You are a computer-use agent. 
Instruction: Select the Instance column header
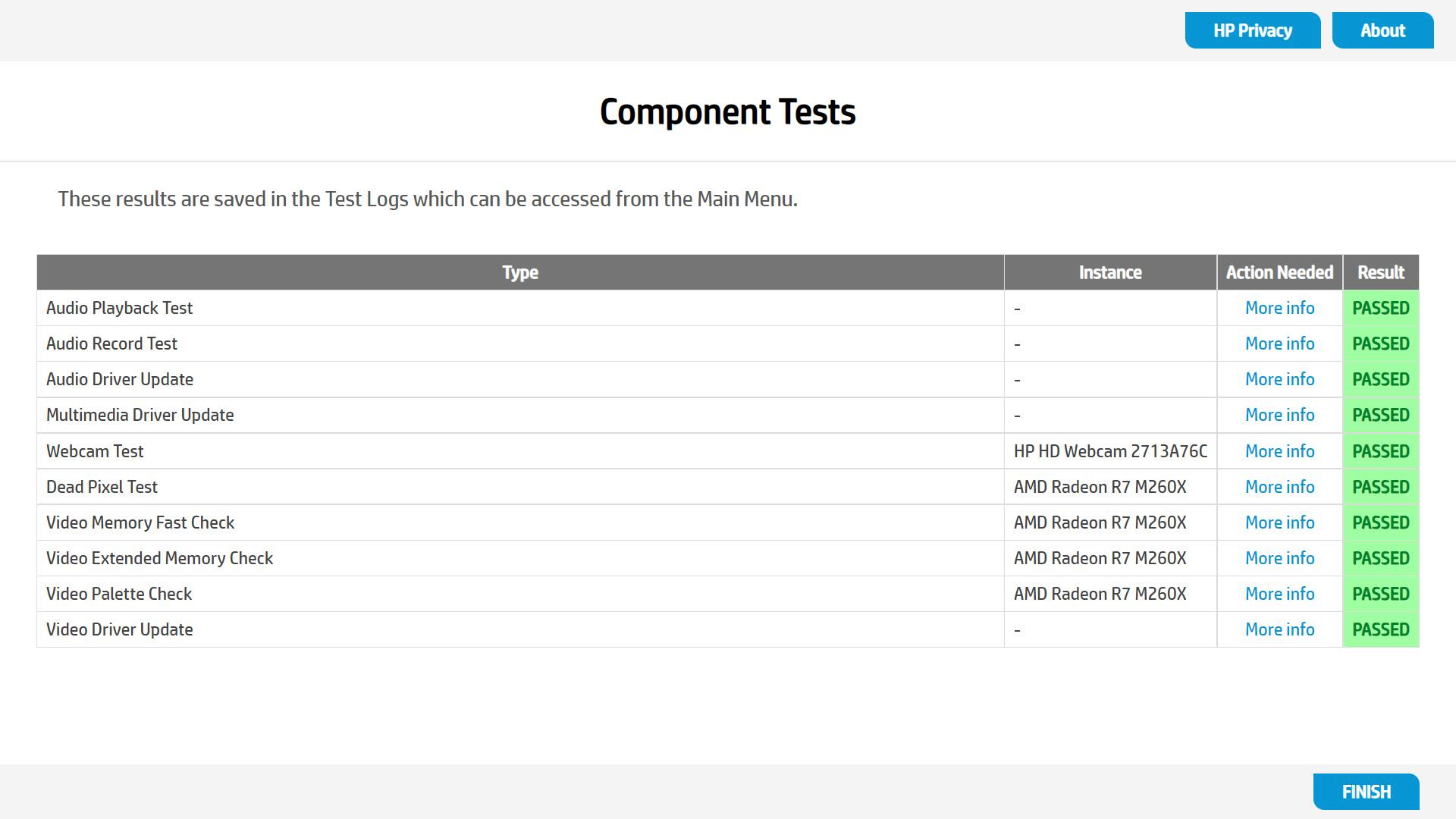click(1110, 272)
